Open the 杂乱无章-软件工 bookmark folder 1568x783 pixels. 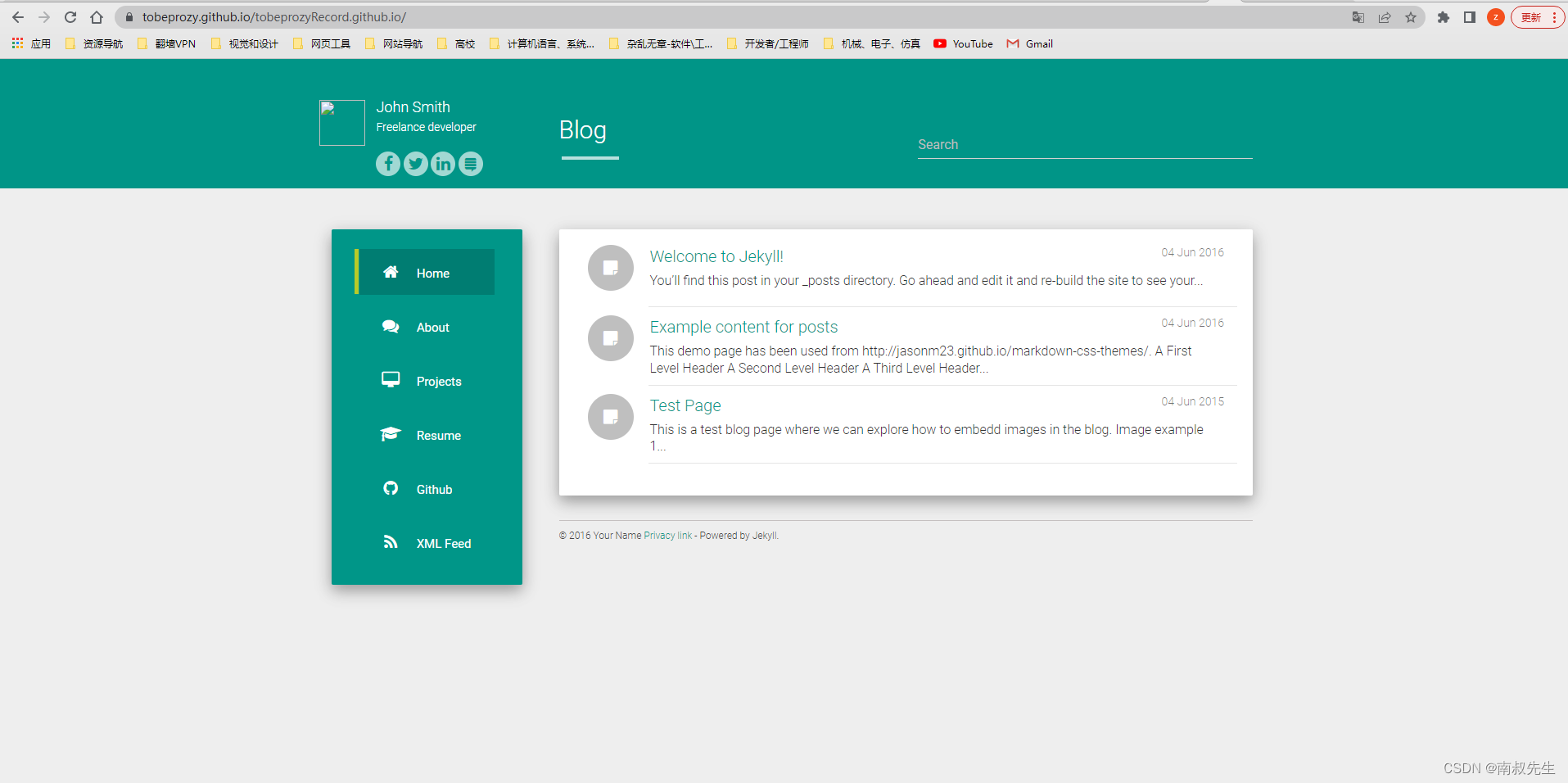click(x=661, y=44)
